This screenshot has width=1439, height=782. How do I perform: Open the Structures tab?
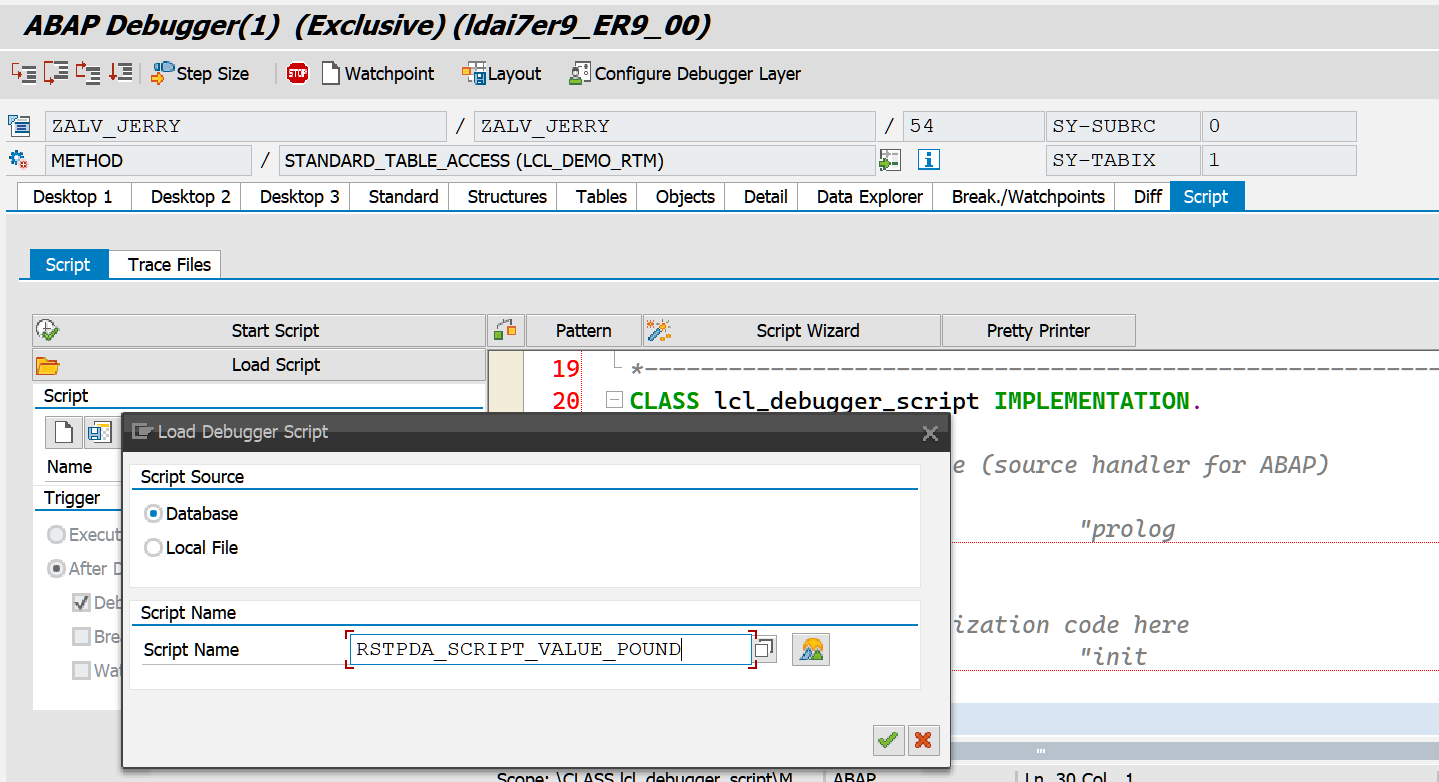coord(507,197)
